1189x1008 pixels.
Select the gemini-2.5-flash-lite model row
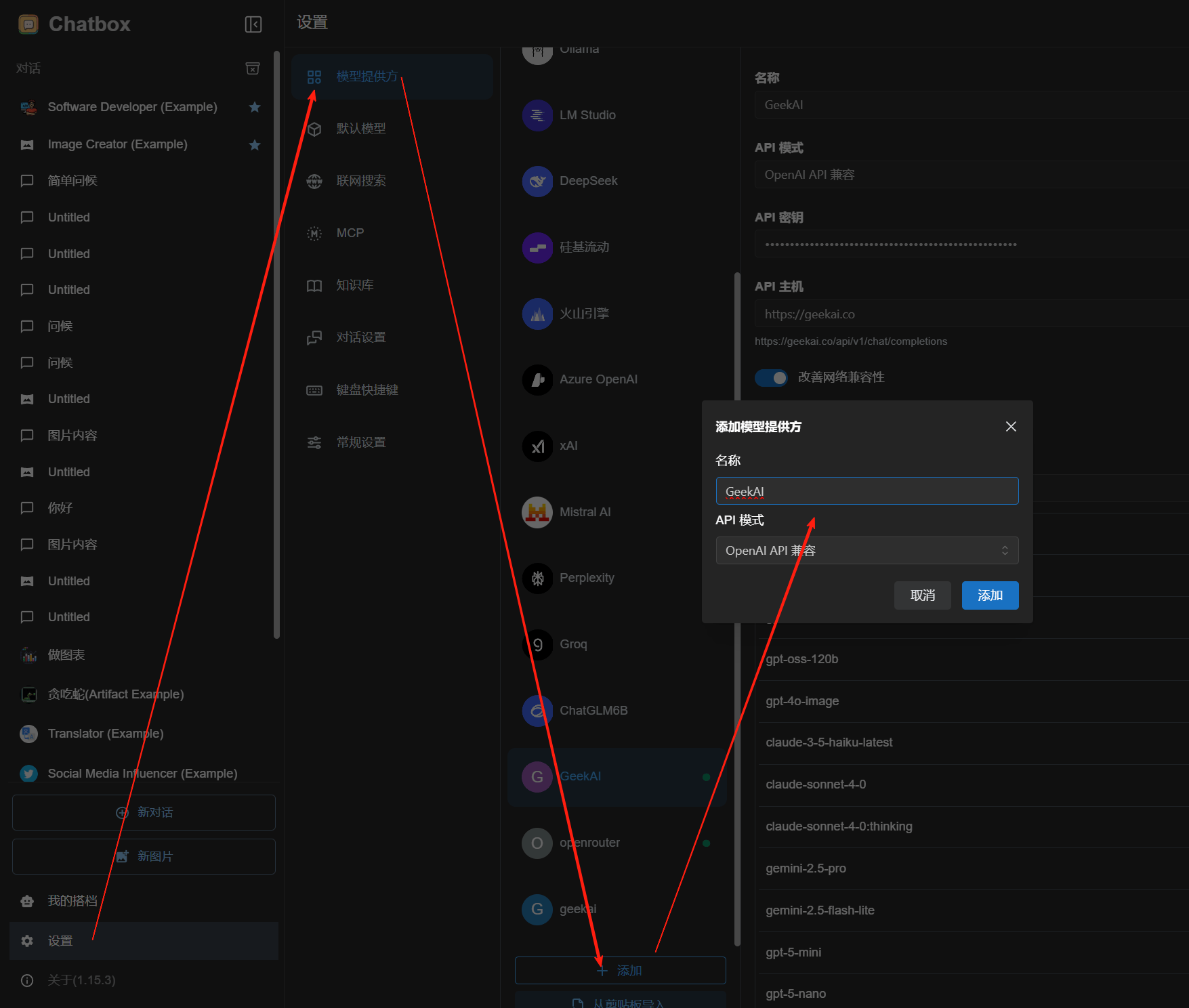973,910
